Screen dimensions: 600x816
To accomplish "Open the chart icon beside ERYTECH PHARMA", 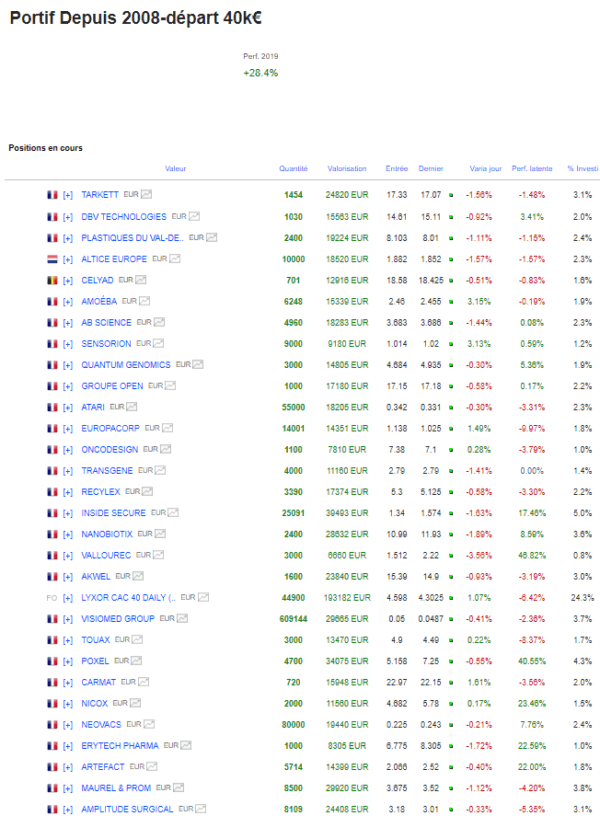I will point(186,745).
